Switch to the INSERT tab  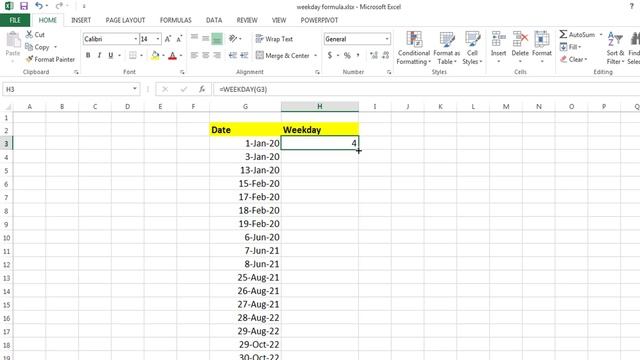coord(81,20)
